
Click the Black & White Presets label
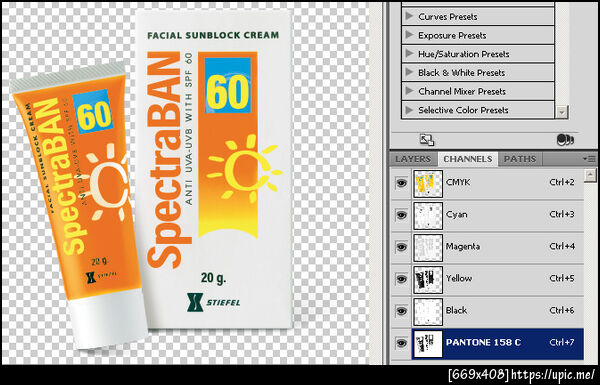click(x=461, y=73)
